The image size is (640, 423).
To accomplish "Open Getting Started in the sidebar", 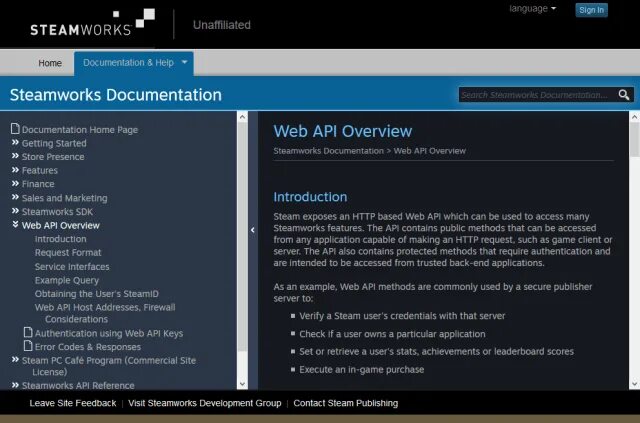I will point(54,143).
